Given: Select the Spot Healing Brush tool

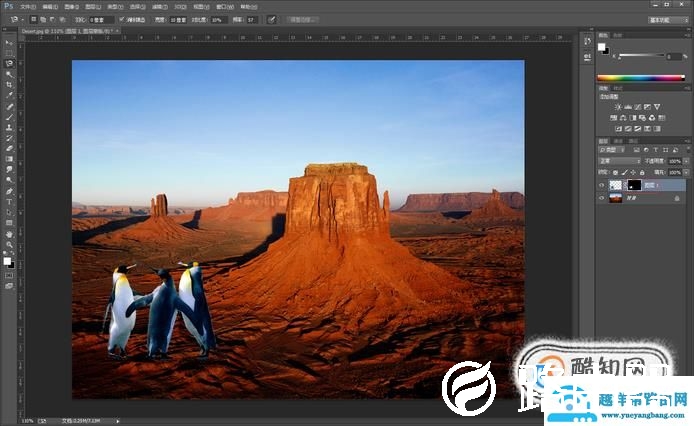Looking at the screenshot, I should click(x=9, y=107).
